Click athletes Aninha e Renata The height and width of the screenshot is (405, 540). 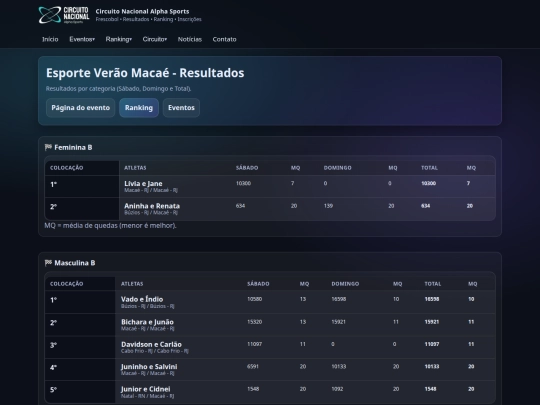[152, 206]
